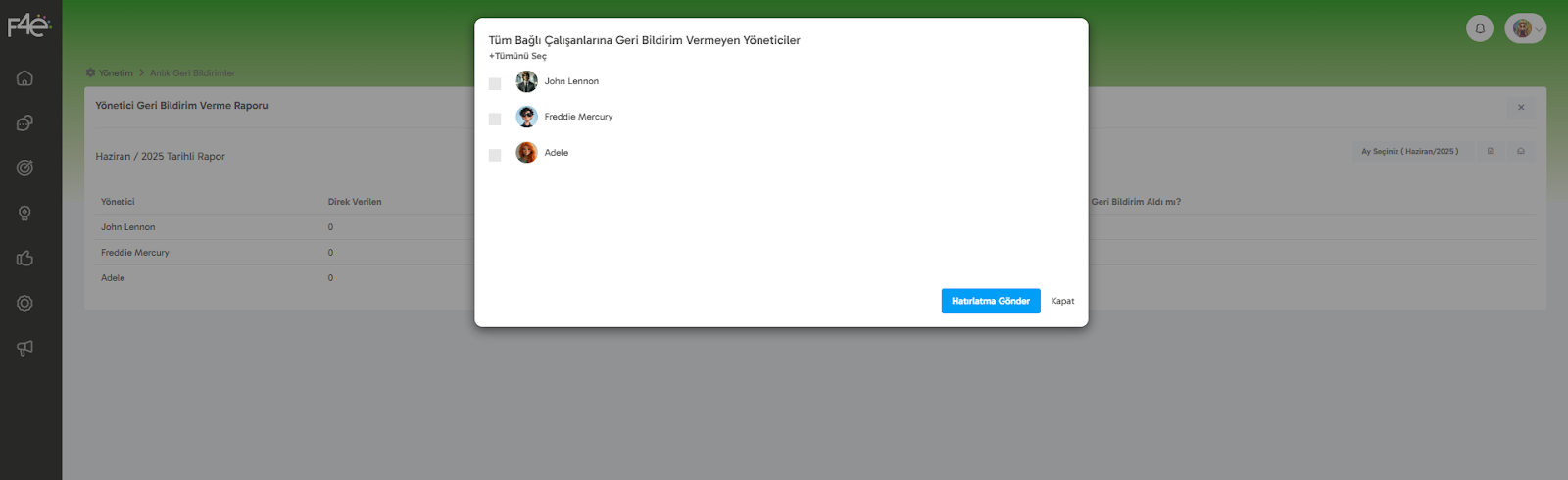
Task: Click Freddie Mercury's avatar in the dialog
Action: pos(527,117)
